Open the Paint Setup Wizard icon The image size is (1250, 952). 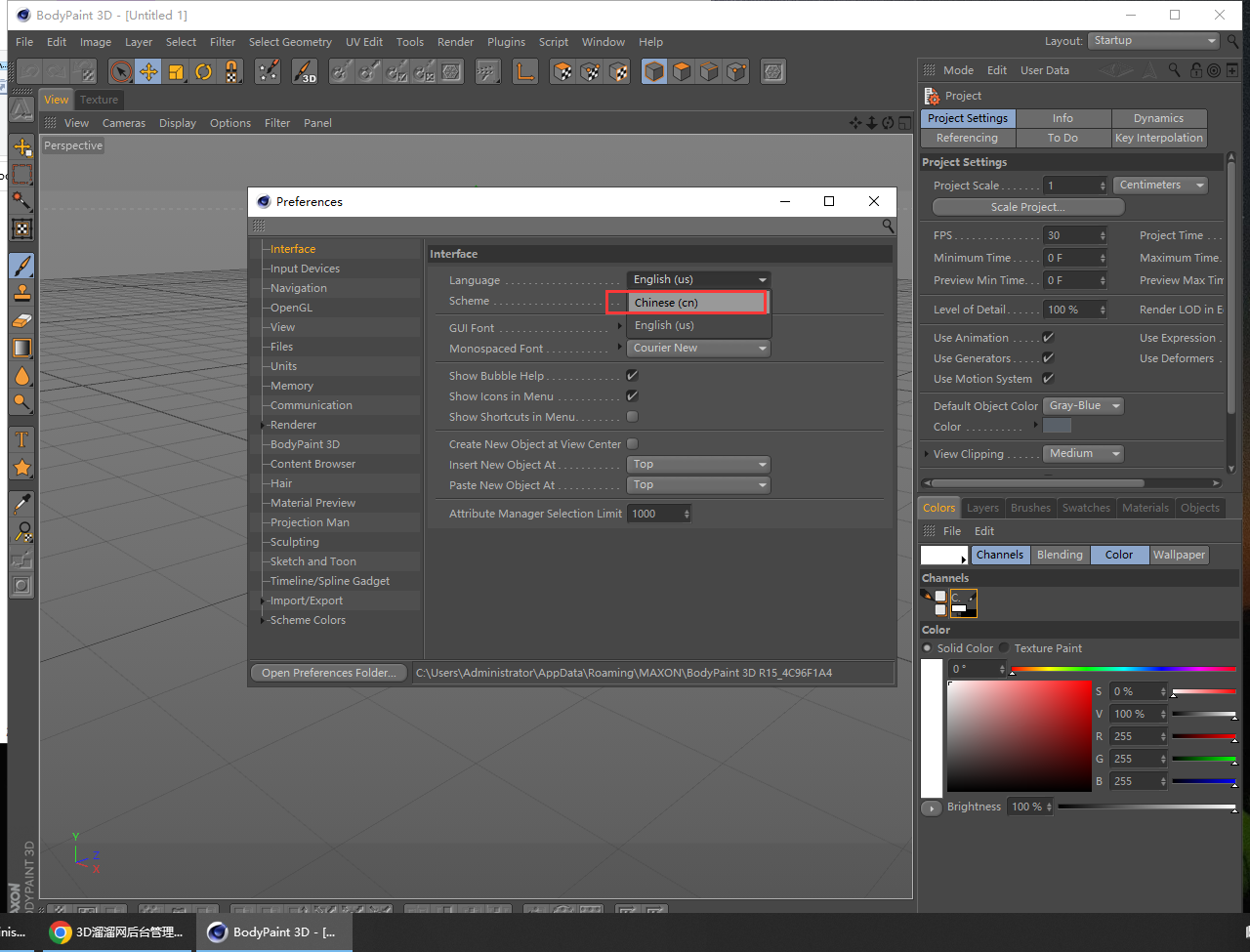click(268, 71)
